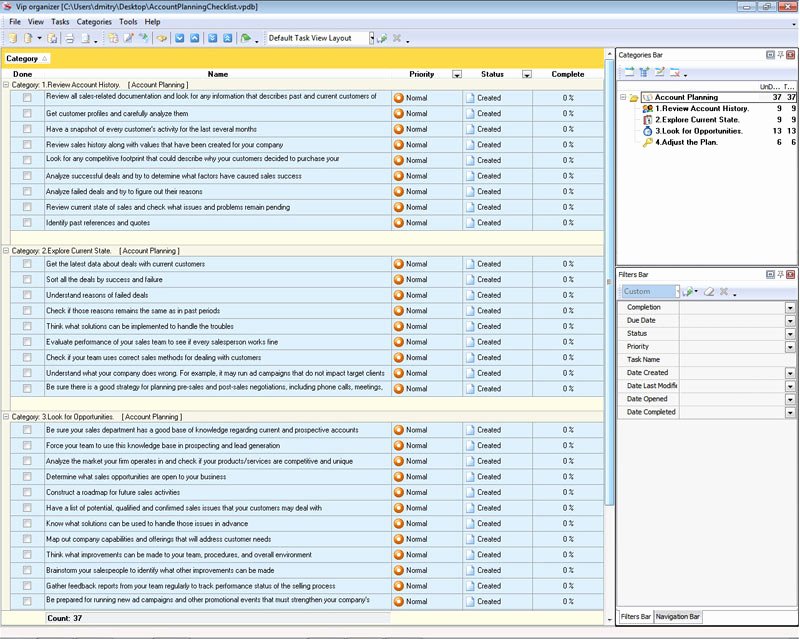This screenshot has width=800, height=639.
Task: Click the Delete Filter X icon in Filters Bar
Action: pos(723,291)
